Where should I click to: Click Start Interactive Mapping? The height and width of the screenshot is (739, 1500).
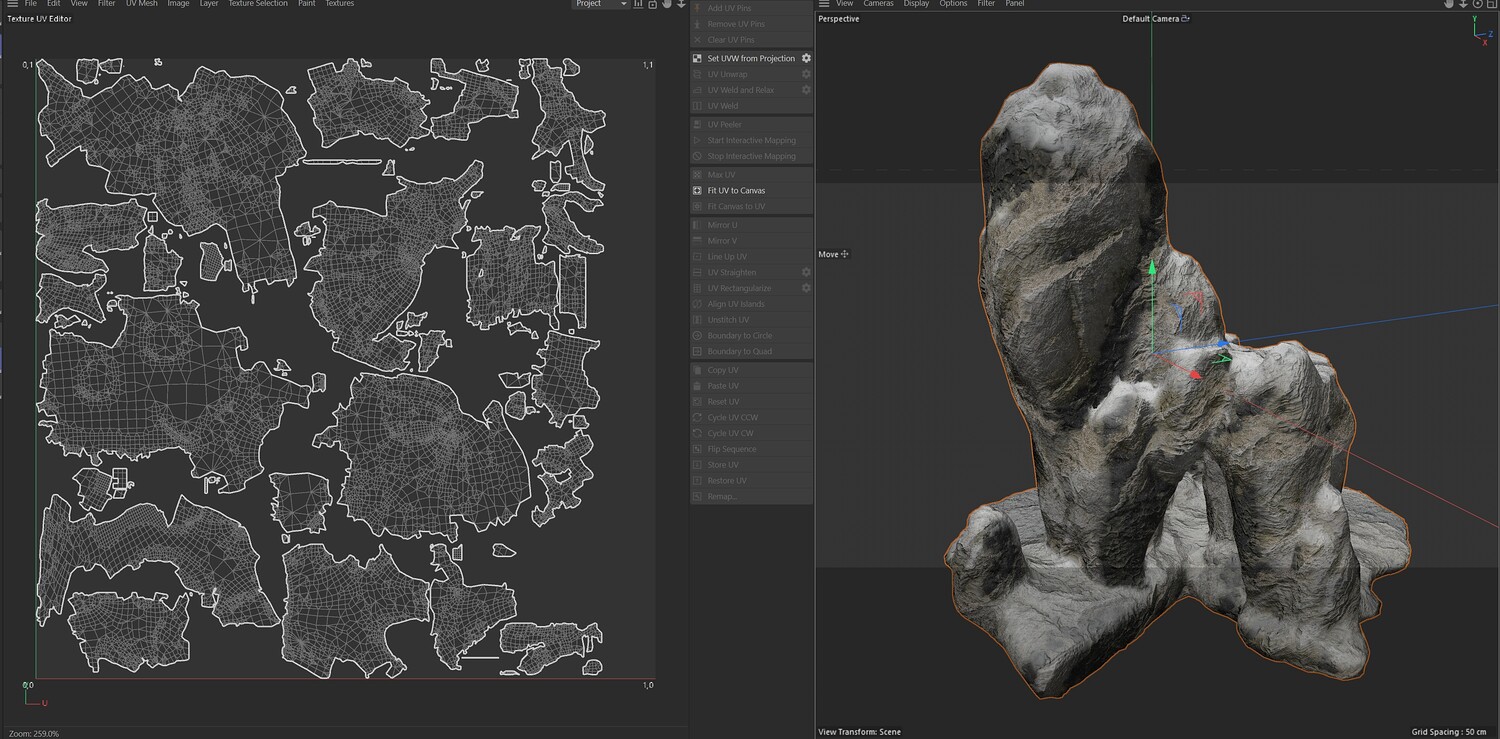[751, 140]
